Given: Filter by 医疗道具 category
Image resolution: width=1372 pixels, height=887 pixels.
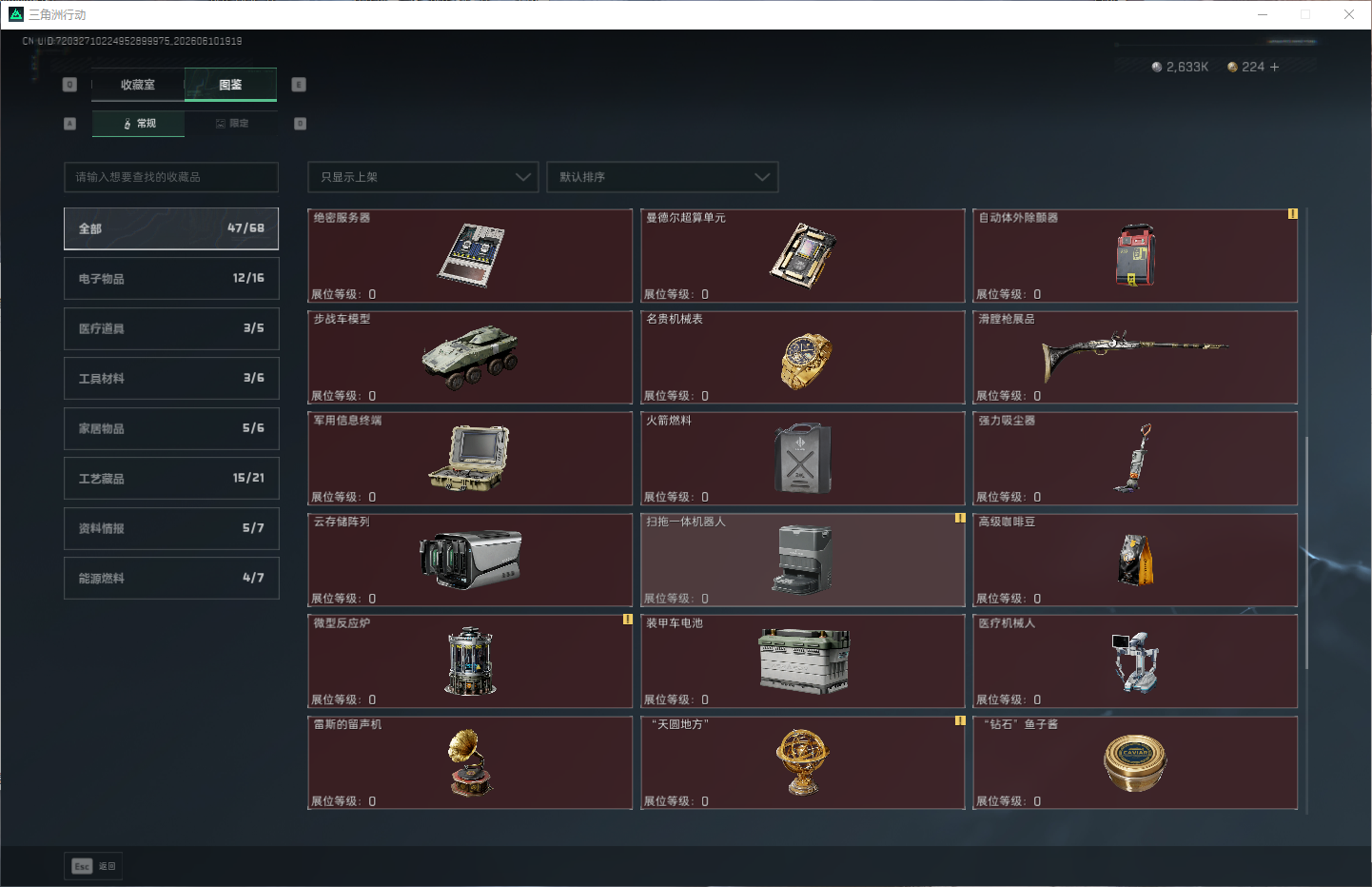Looking at the screenshot, I should 171,328.
